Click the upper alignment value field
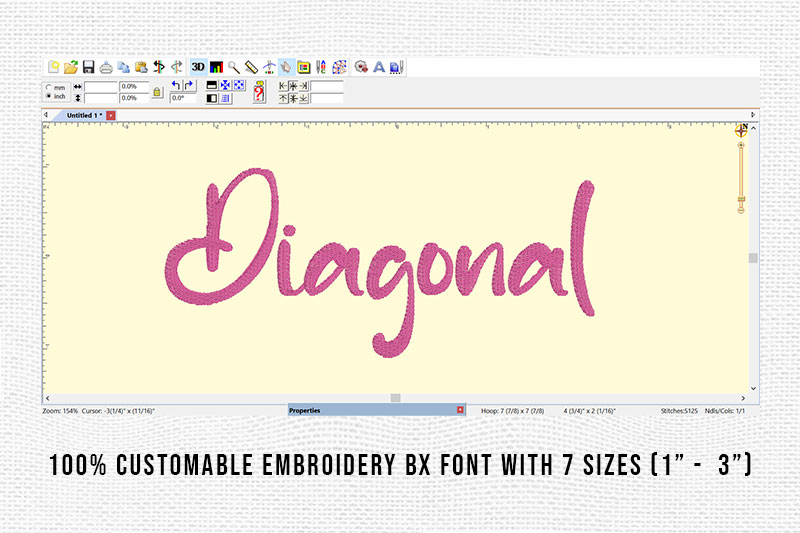Image resolution: width=800 pixels, height=533 pixels. 327,86
